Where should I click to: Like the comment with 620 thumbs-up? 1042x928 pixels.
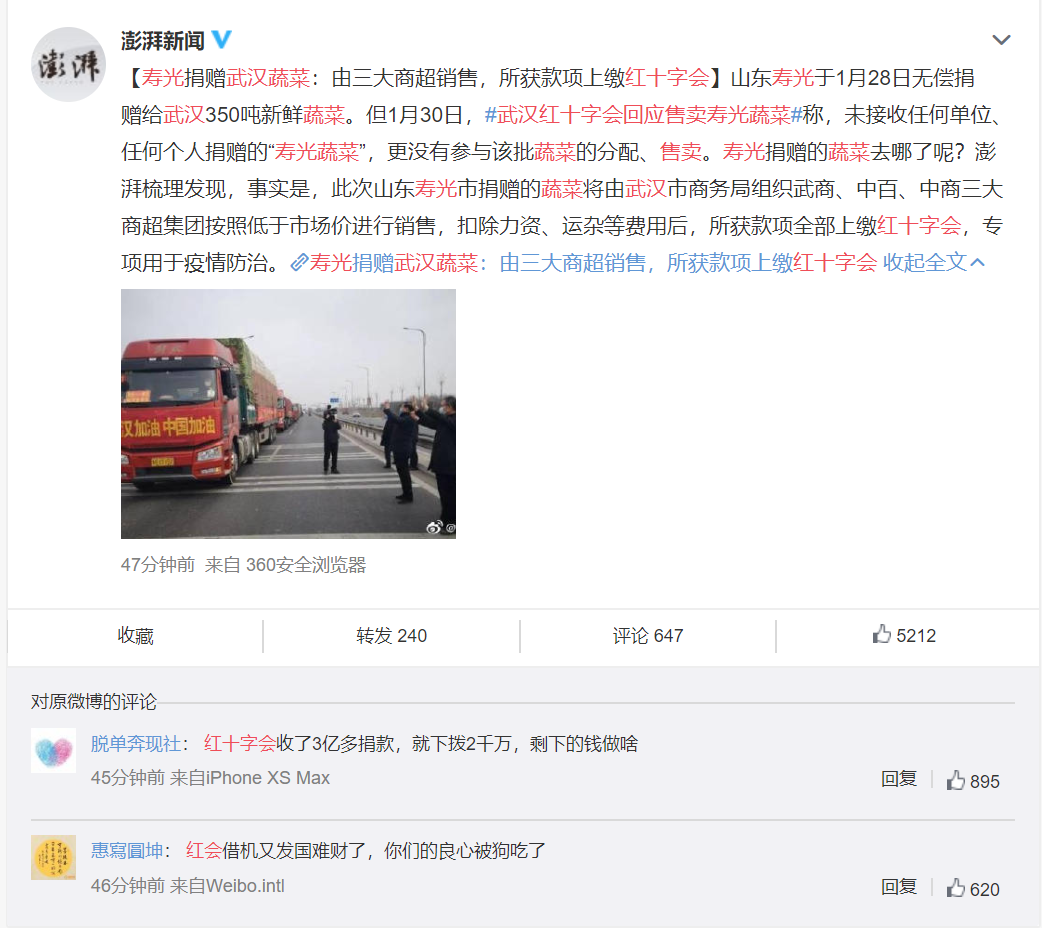[x=973, y=888]
